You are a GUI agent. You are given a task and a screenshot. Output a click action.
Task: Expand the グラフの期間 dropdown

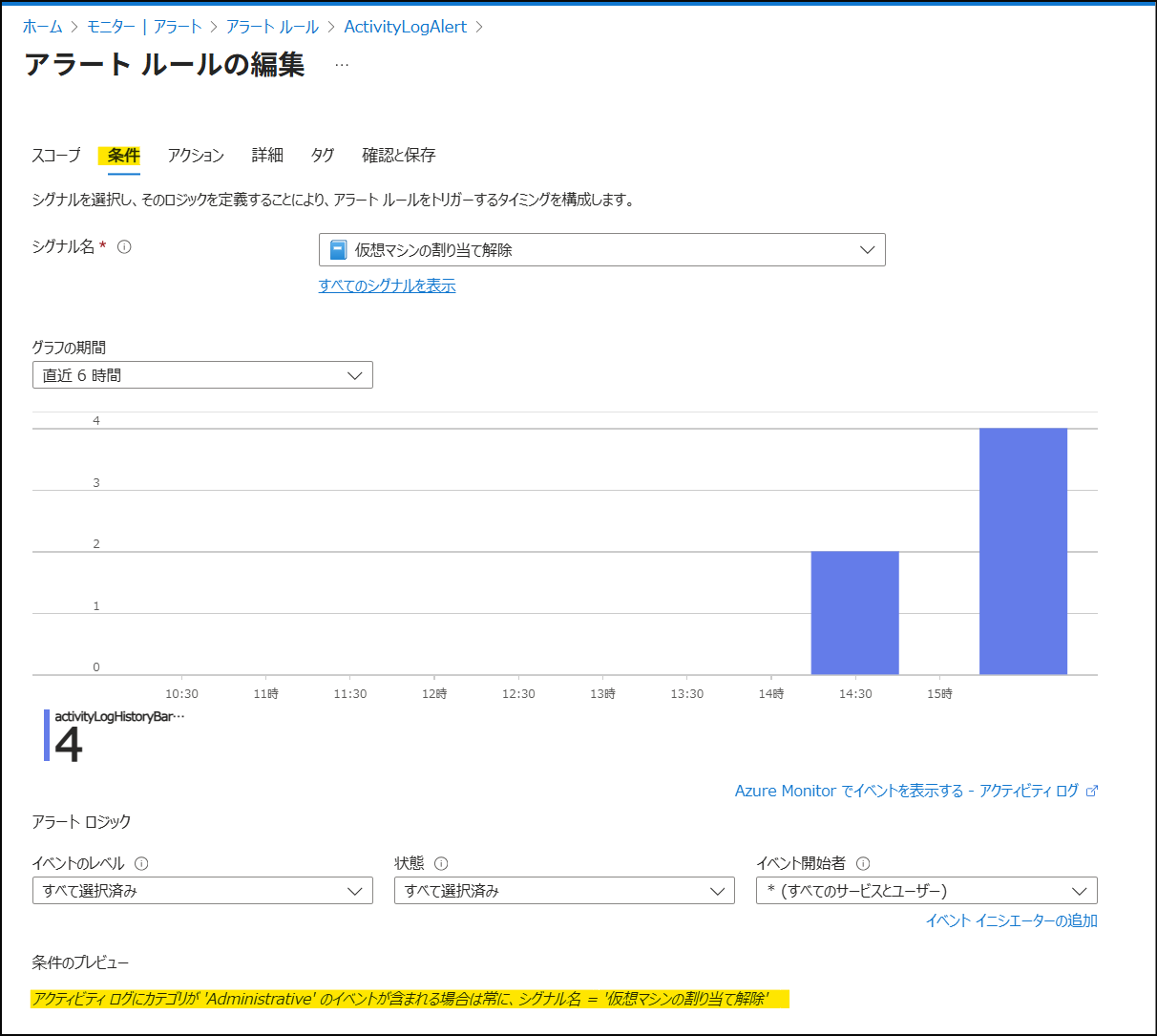202,375
